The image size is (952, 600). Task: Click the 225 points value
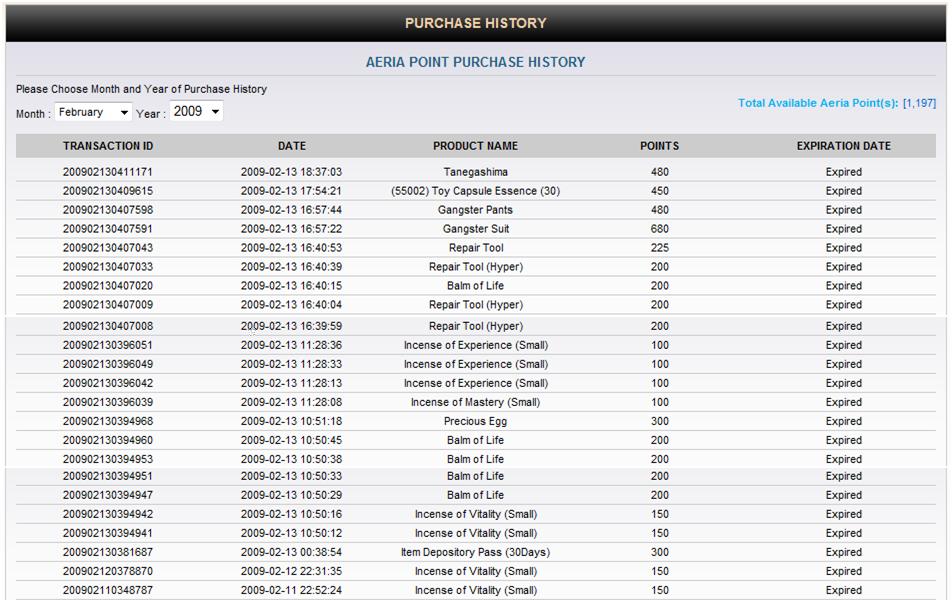(x=660, y=248)
